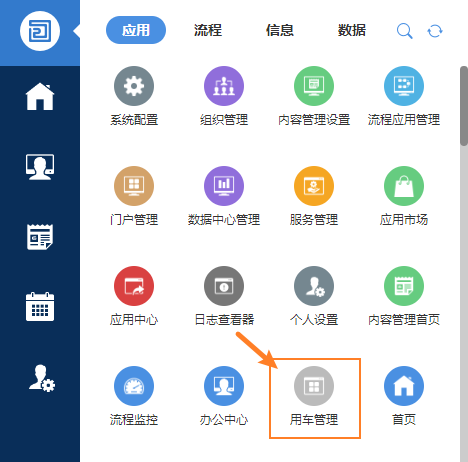Open sidebar user settings icon
Screen dimensions: 468x462
click(x=42, y=378)
